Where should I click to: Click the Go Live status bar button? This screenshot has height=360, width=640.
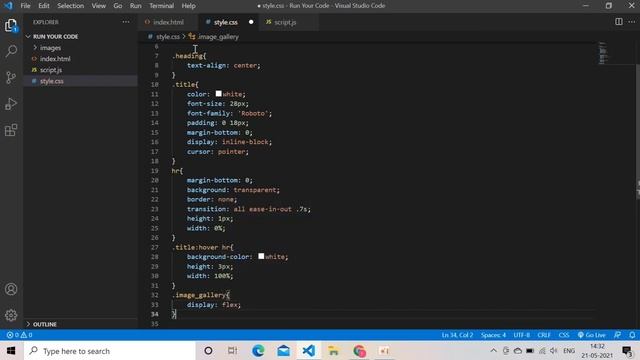coord(591,335)
